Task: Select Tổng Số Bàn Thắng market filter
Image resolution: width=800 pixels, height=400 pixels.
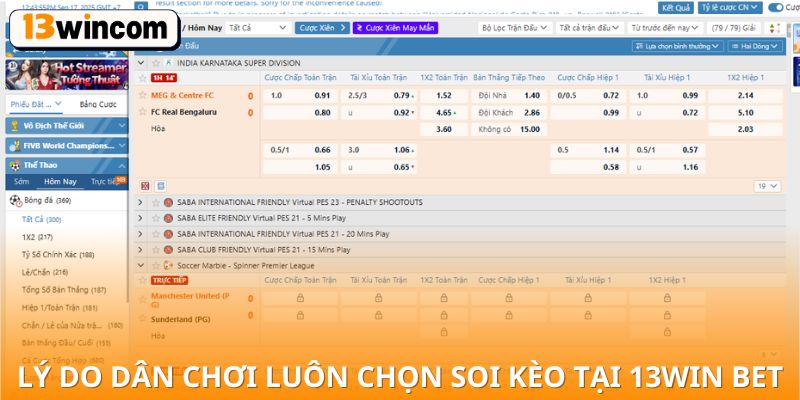Action: [64, 290]
